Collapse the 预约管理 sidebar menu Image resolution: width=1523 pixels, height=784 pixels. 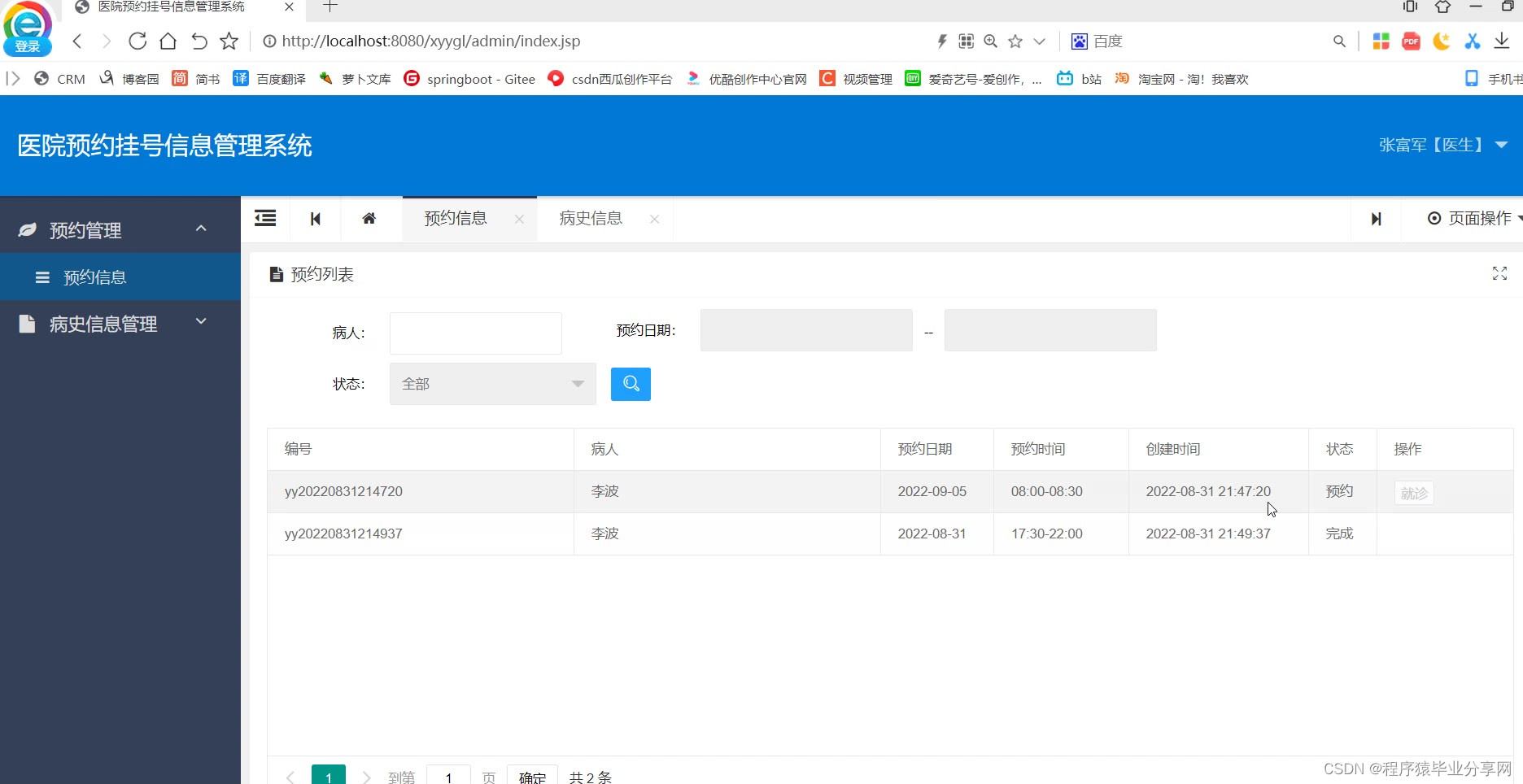[x=120, y=230]
